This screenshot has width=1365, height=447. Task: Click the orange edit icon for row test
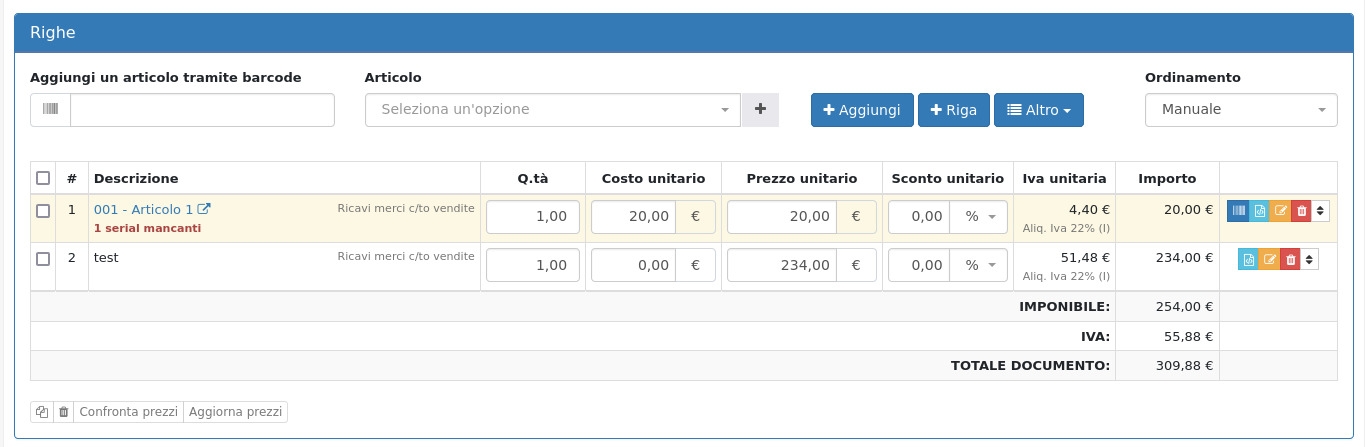(x=1269, y=260)
